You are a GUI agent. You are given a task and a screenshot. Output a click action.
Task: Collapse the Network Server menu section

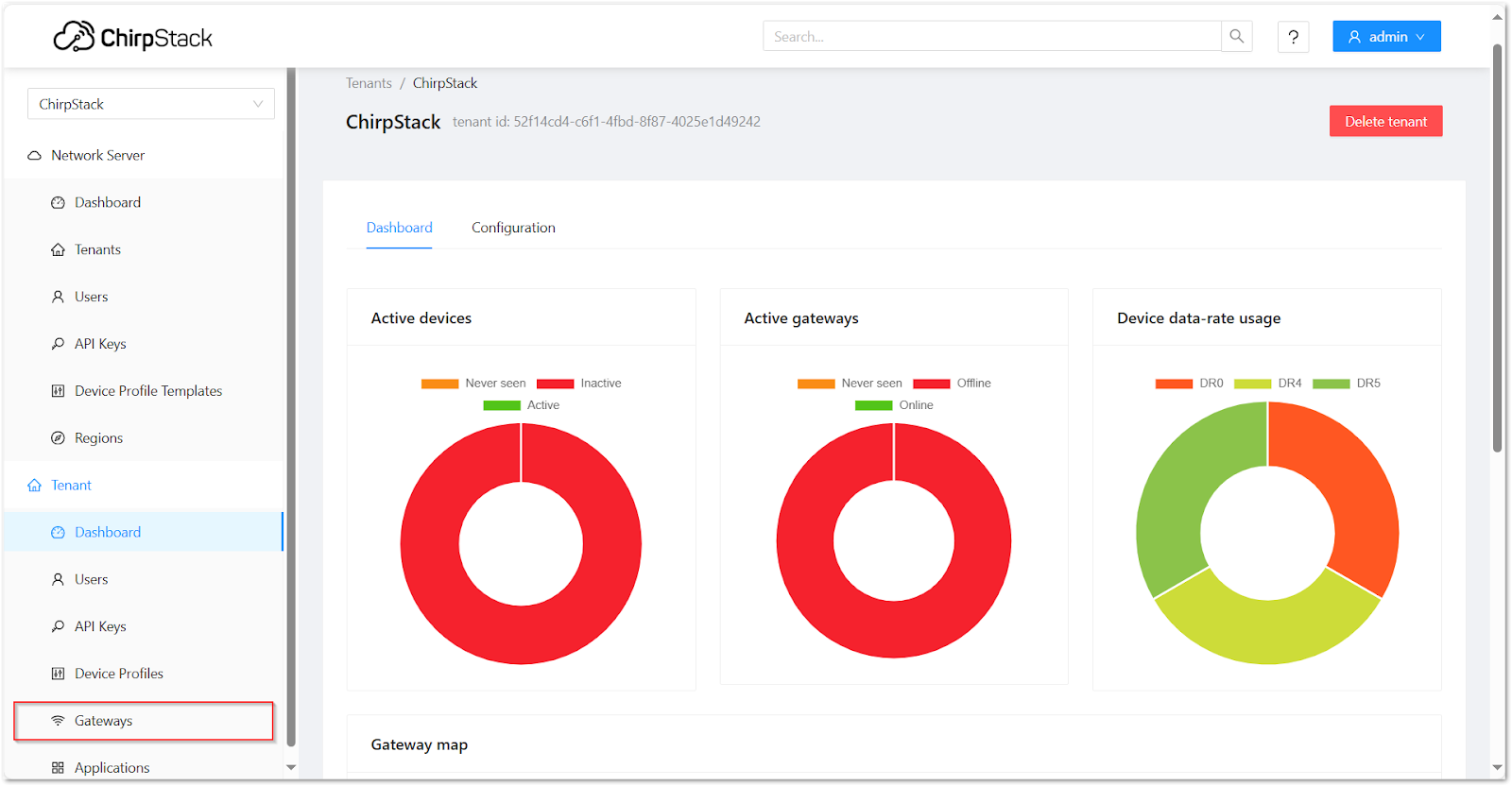coord(97,155)
